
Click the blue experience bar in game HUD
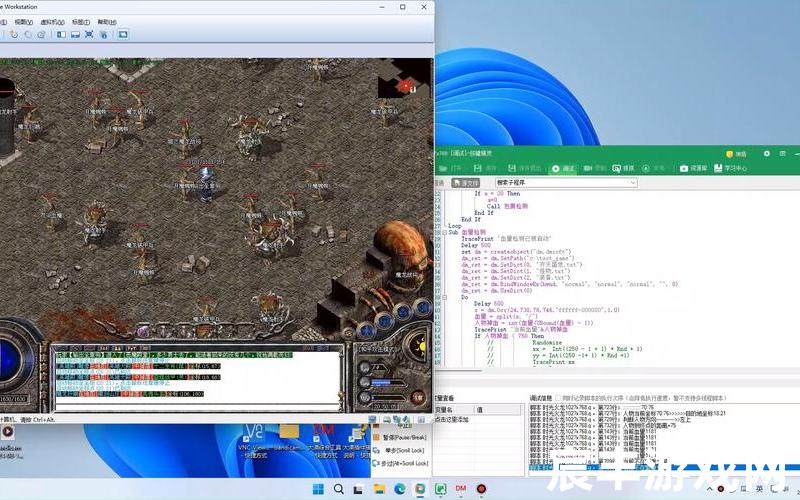387,383
